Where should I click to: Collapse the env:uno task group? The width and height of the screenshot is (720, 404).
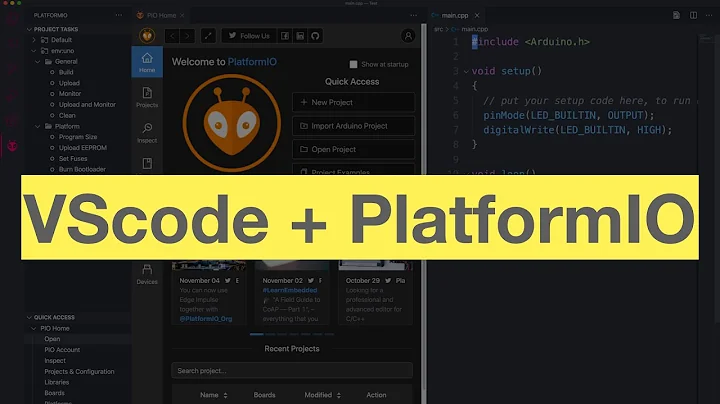point(34,50)
